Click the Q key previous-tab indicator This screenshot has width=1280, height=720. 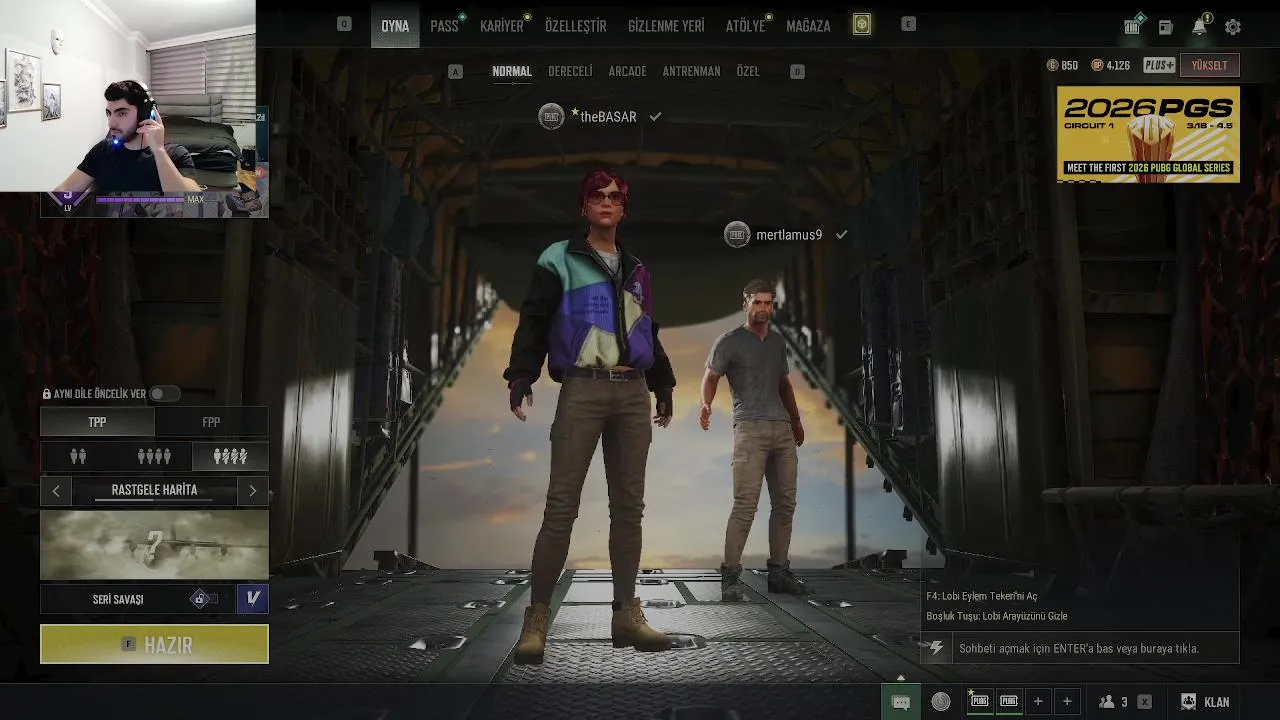(344, 24)
